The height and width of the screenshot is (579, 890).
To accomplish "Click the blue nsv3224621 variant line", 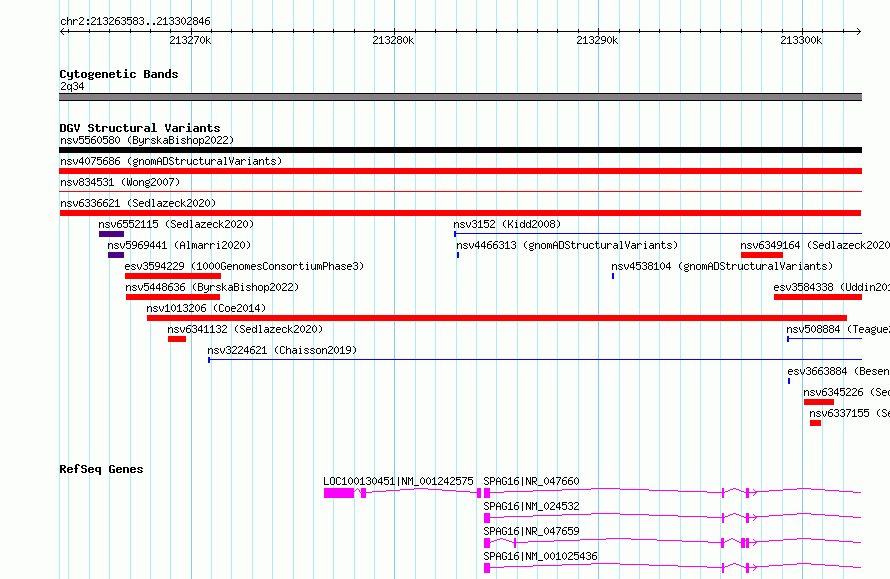I will tap(535, 360).
